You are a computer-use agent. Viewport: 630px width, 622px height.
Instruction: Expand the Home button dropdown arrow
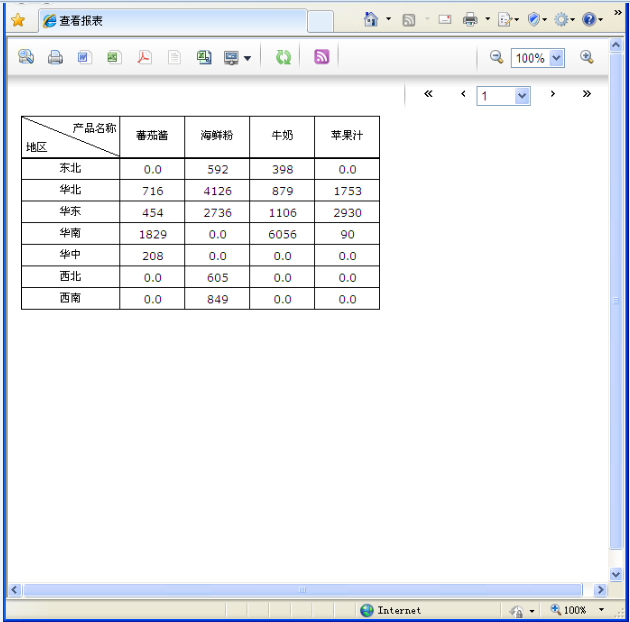389,18
